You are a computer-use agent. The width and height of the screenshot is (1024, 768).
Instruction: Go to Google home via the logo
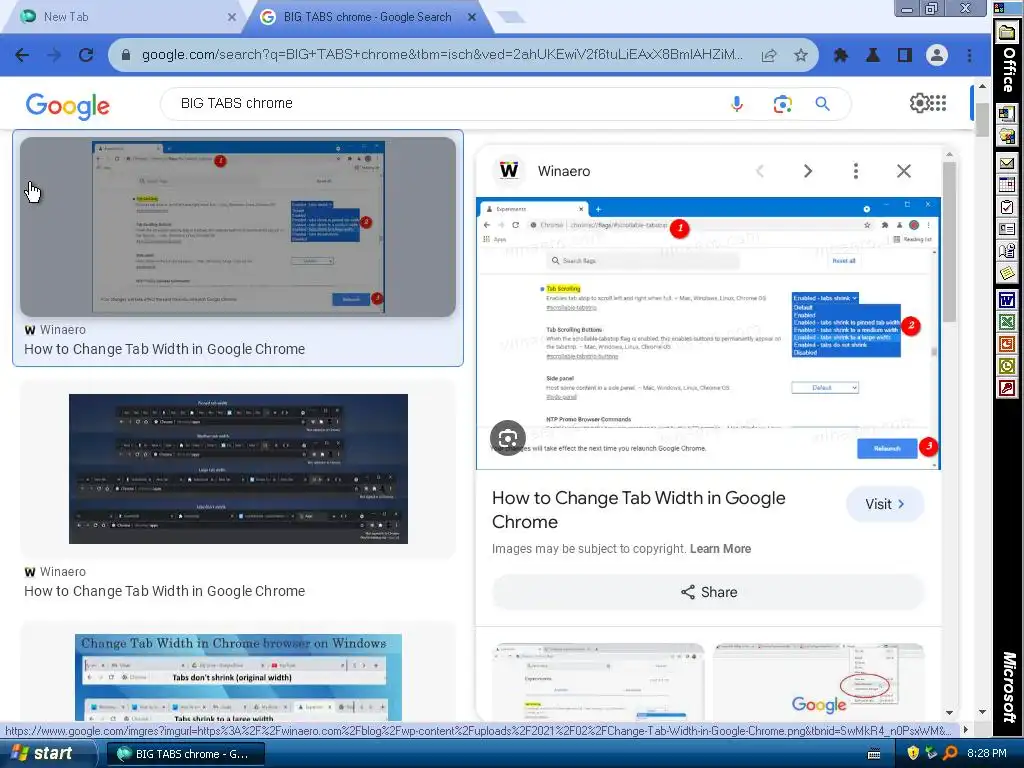pyautogui.click(x=68, y=106)
